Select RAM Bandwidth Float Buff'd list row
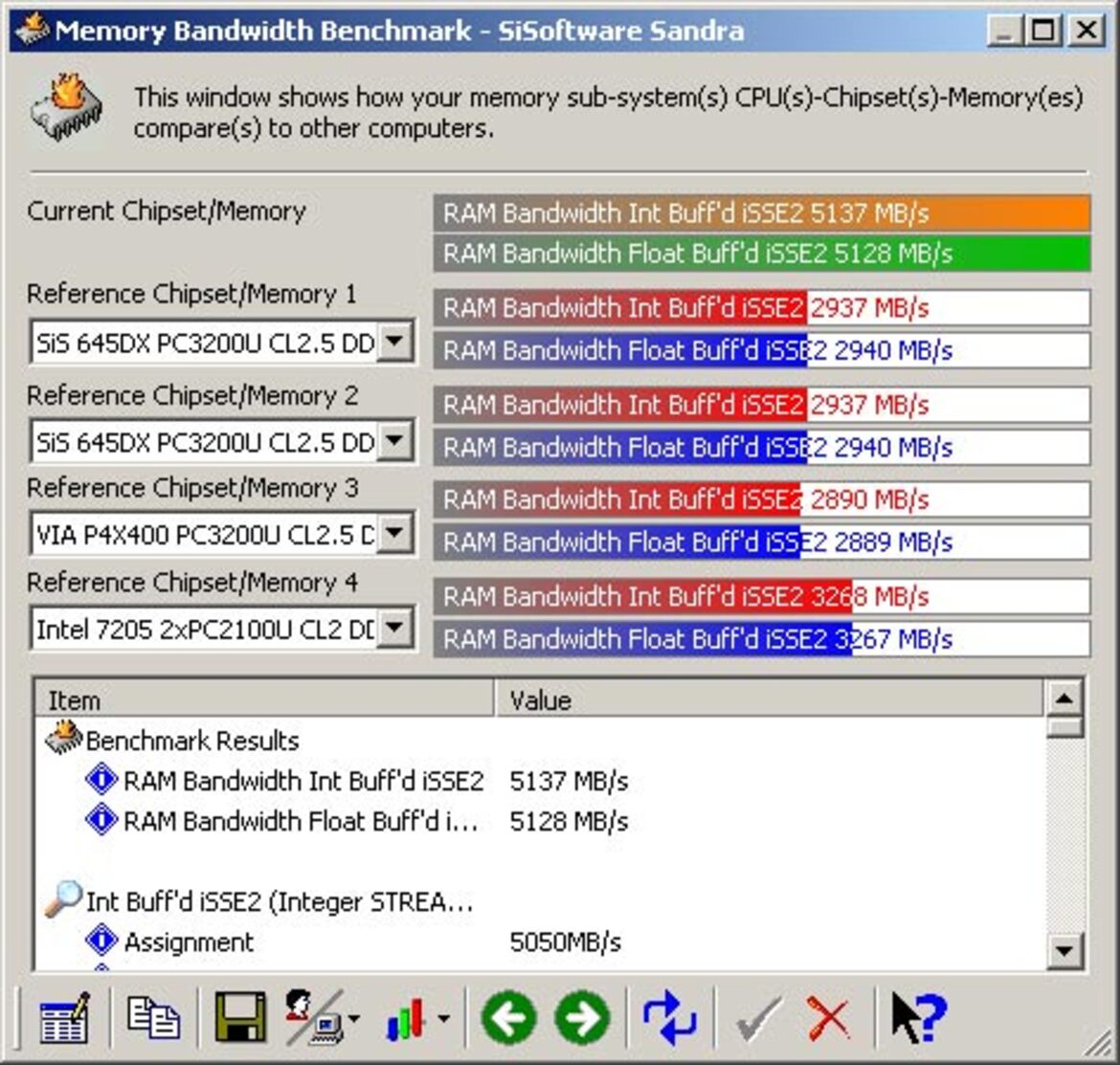Image resolution: width=1120 pixels, height=1065 pixels. tap(300, 821)
